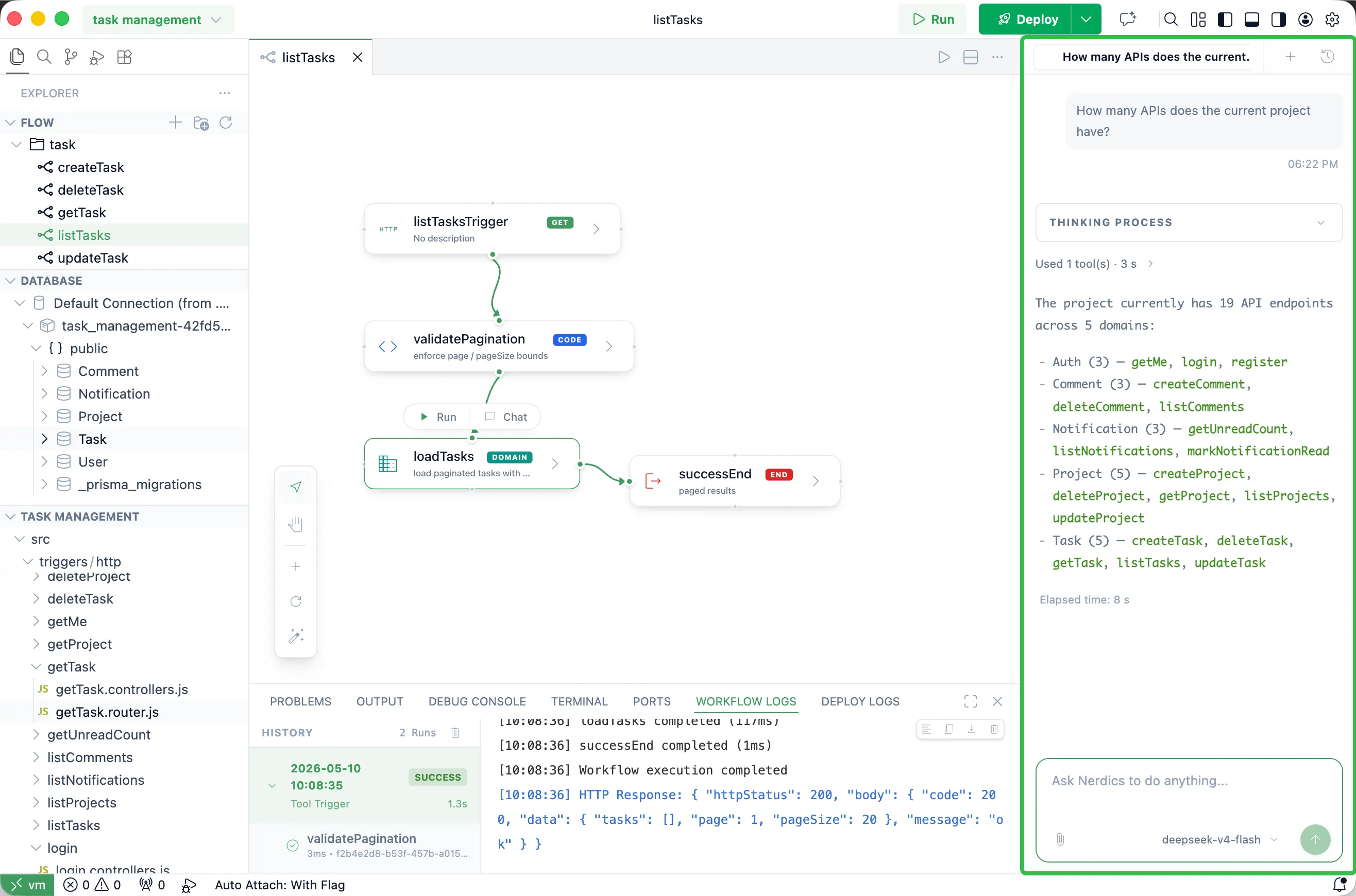This screenshot has height=896, width=1356.
Task: Reset canvas view with refresh tool
Action: point(296,601)
